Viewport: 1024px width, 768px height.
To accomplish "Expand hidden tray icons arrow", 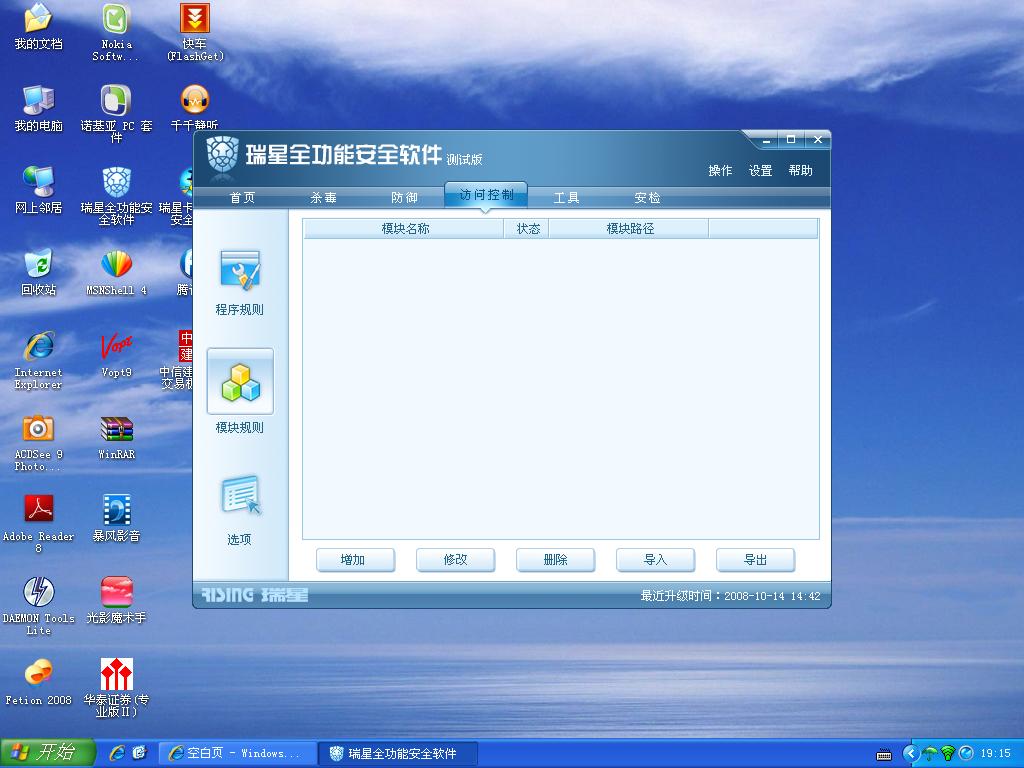I will [910, 754].
